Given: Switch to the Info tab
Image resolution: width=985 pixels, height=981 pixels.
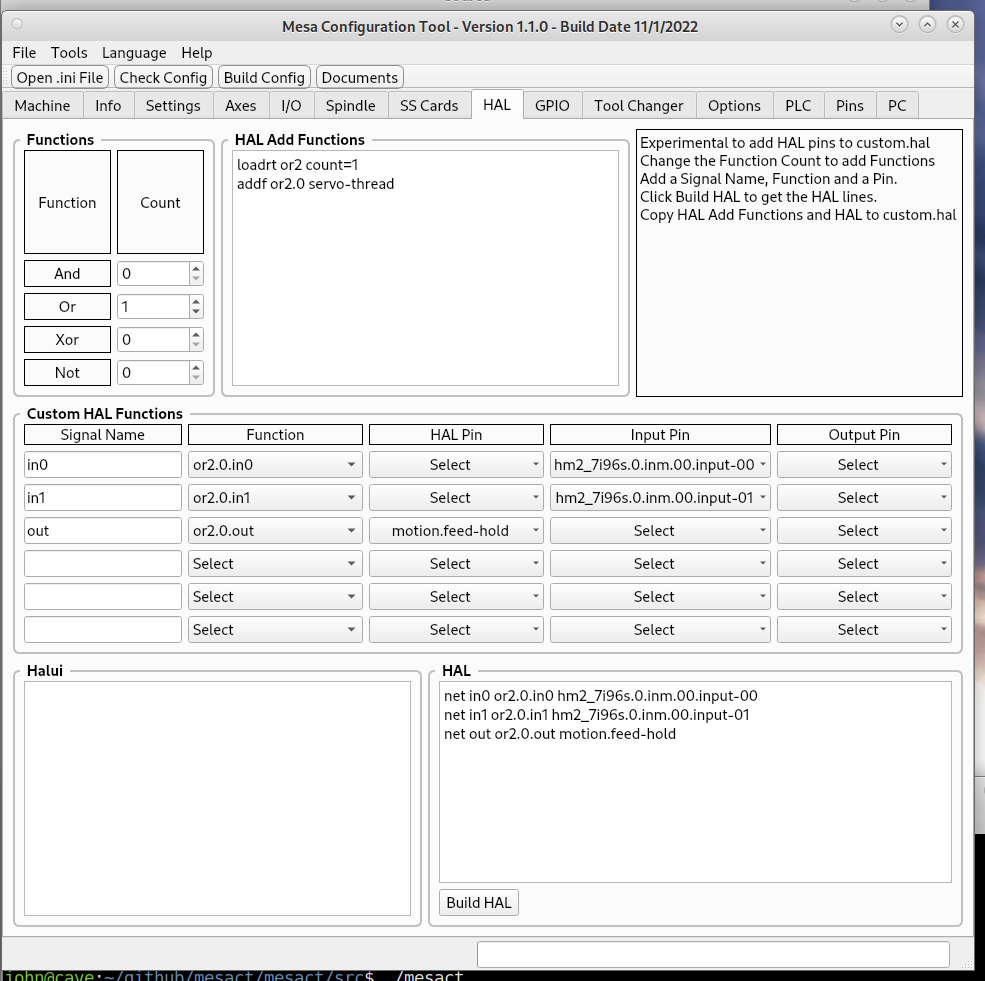Looking at the screenshot, I should click(x=108, y=106).
